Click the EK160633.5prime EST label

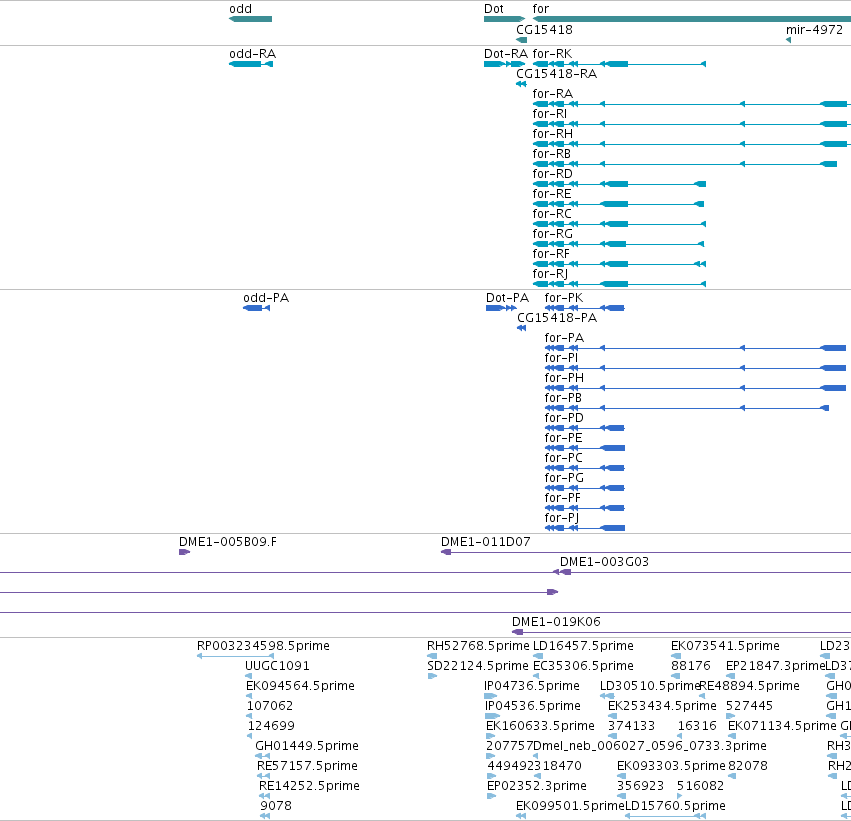[x=541, y=726]
